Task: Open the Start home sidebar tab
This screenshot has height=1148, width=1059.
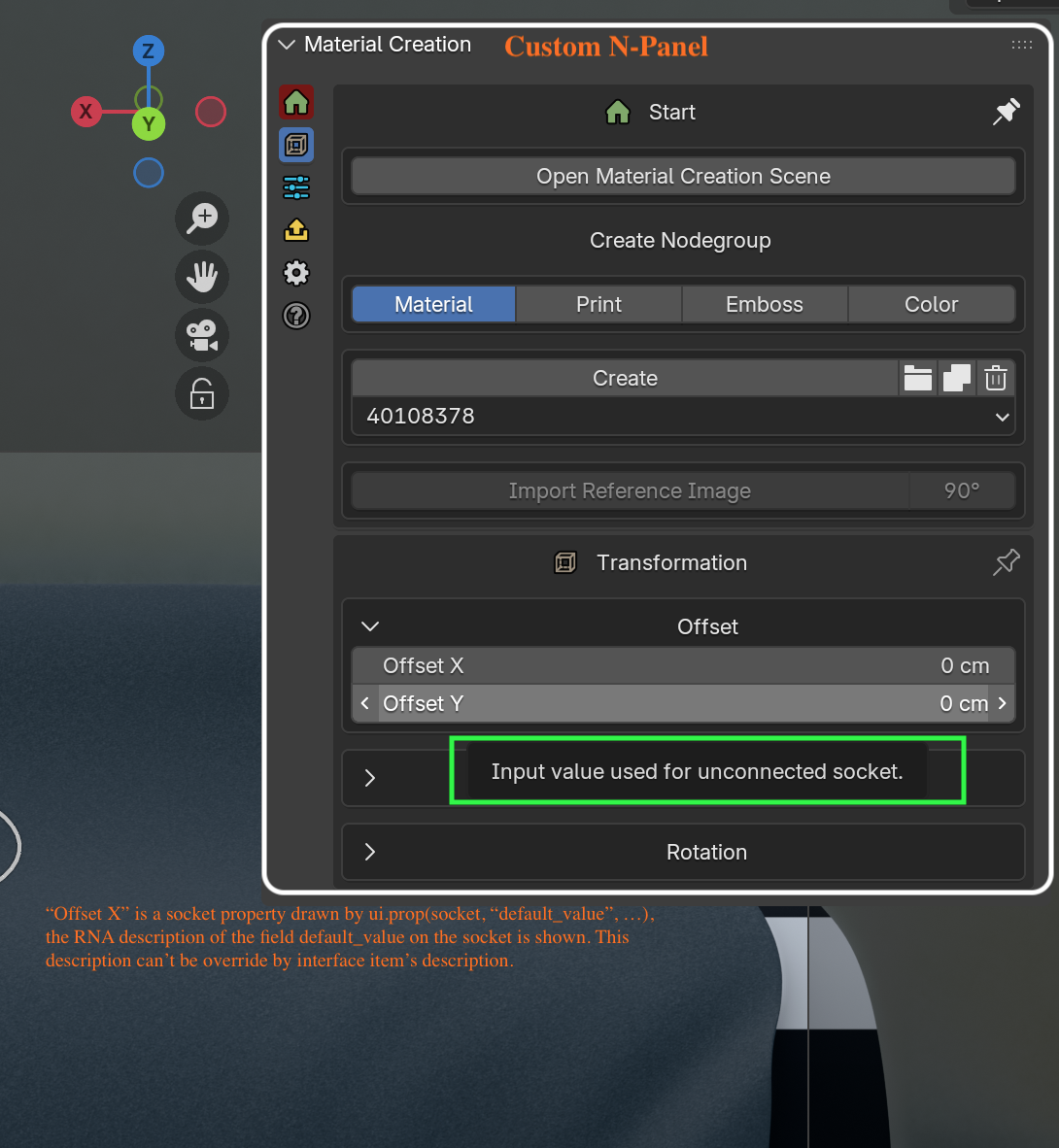Action: (296, 103)
